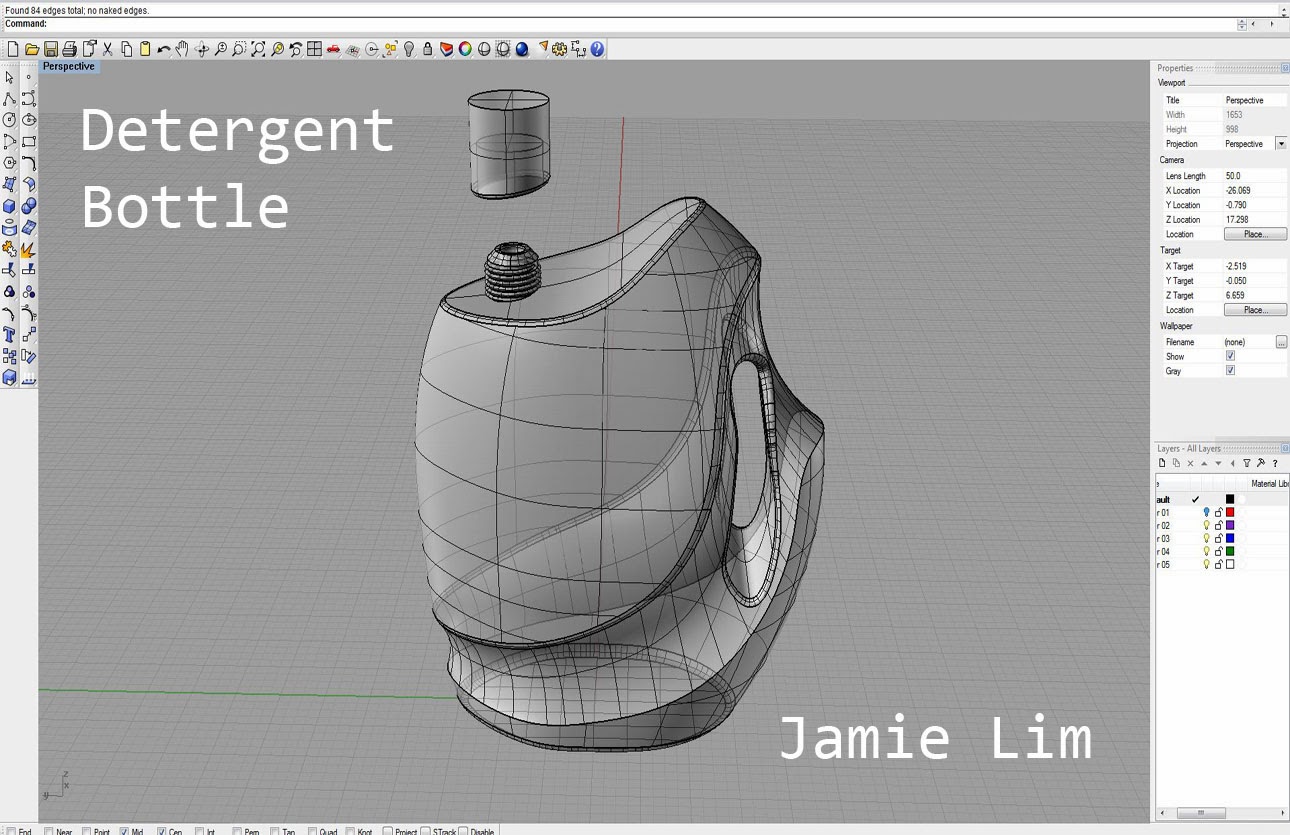Click the Lens Length value field

pyautogui.click(x=1255, y=176)
